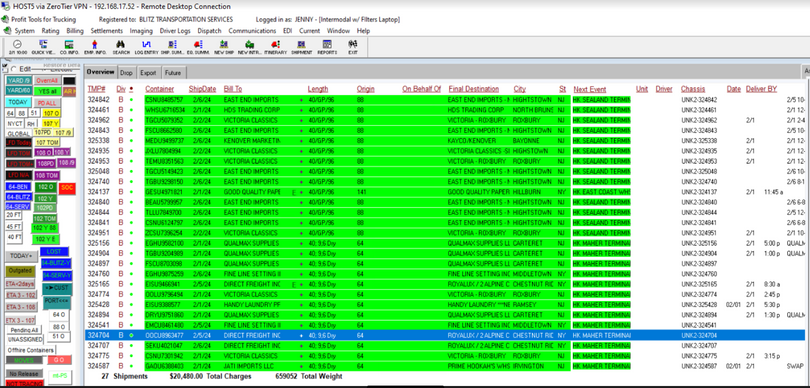
Task: Open the Settlements menu
Action: (x=107, y=31)
